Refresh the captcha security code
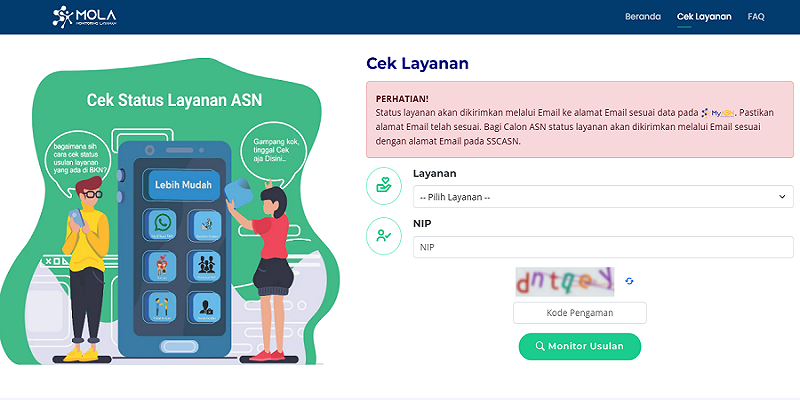Viewport: 800px width, 400px height. 630,281
